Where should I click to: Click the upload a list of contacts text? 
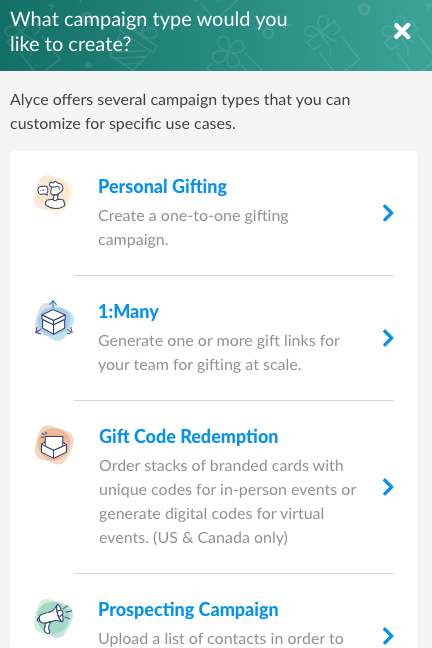click(221, 638)
